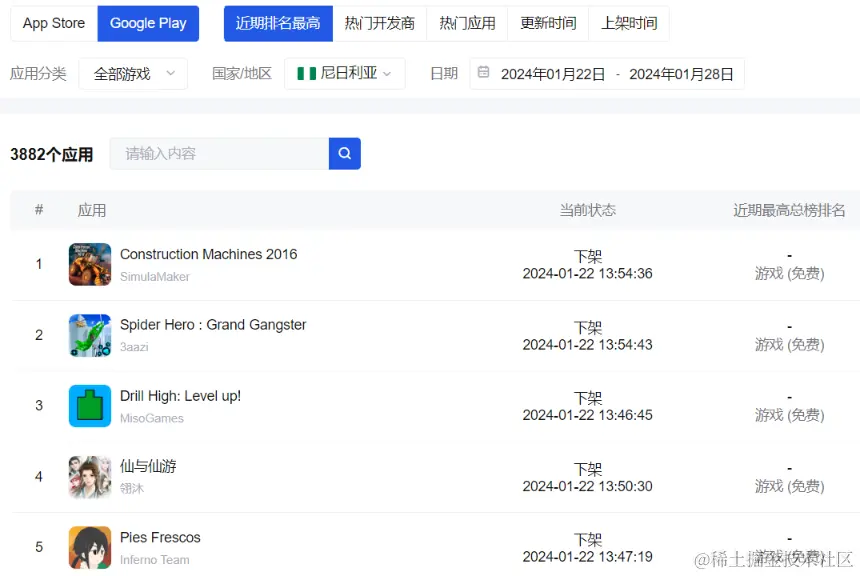860x576 pixels.
Task: Click the blue search magnifier button
Action: coord(344,154)
